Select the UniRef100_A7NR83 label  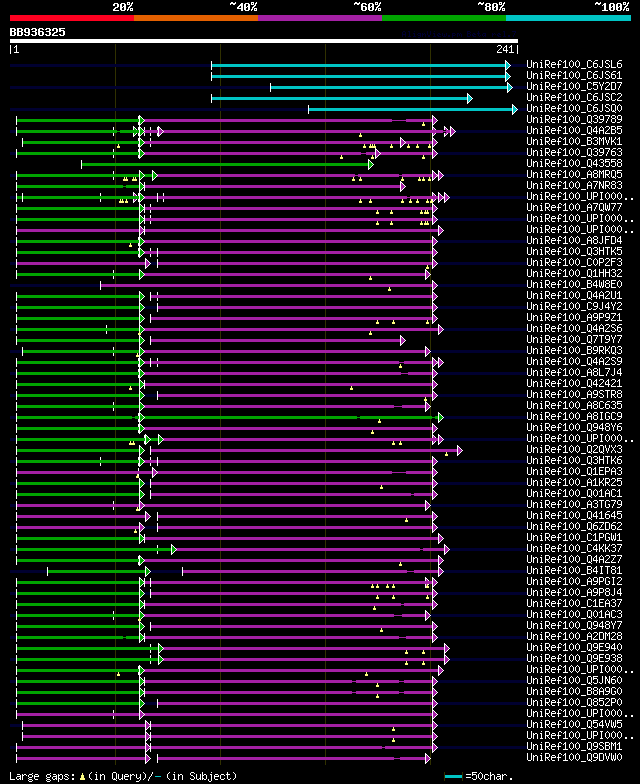574,186
